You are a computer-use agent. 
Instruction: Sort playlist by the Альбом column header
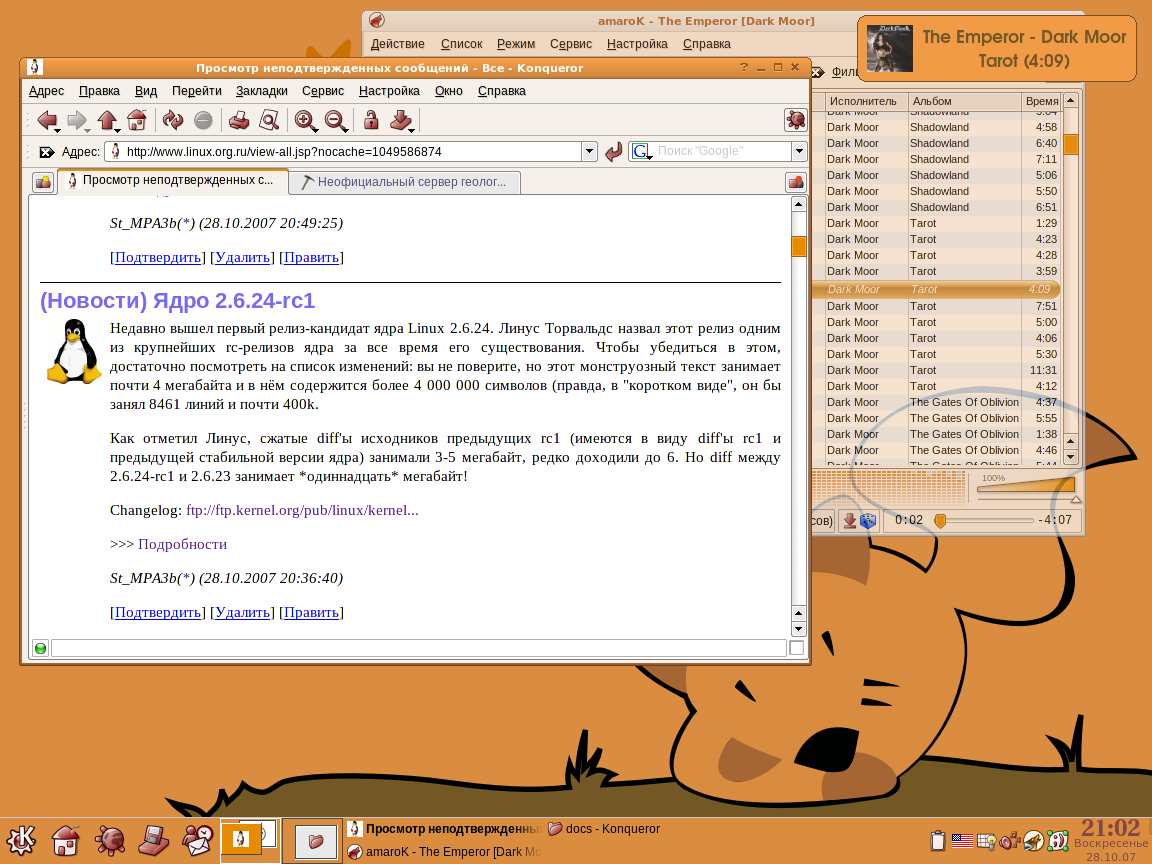coord(965,101)
